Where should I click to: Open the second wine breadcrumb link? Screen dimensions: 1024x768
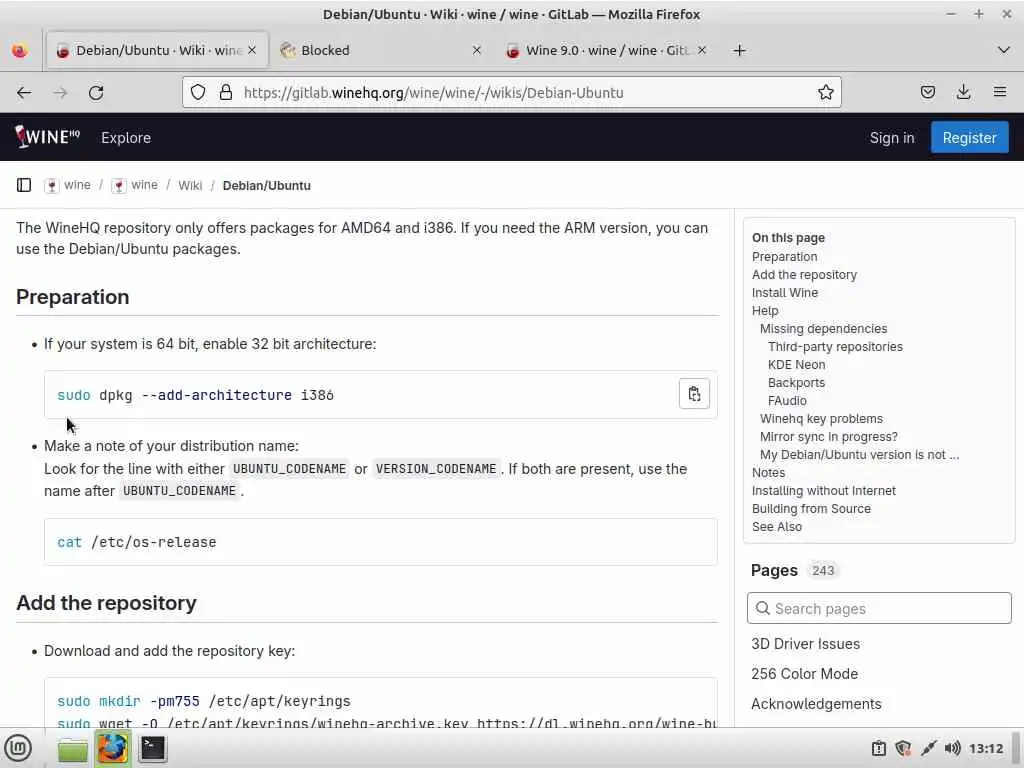[135, 185]
